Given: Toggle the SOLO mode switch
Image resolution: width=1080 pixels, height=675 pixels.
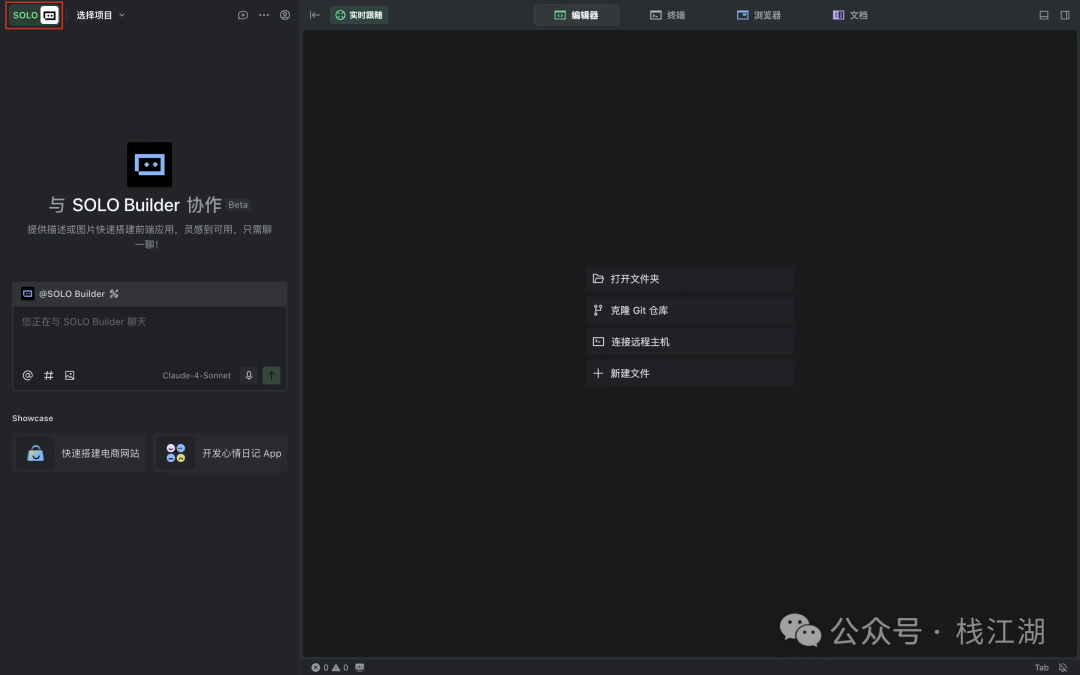Looking at the screenshot, I should point(34,15).
